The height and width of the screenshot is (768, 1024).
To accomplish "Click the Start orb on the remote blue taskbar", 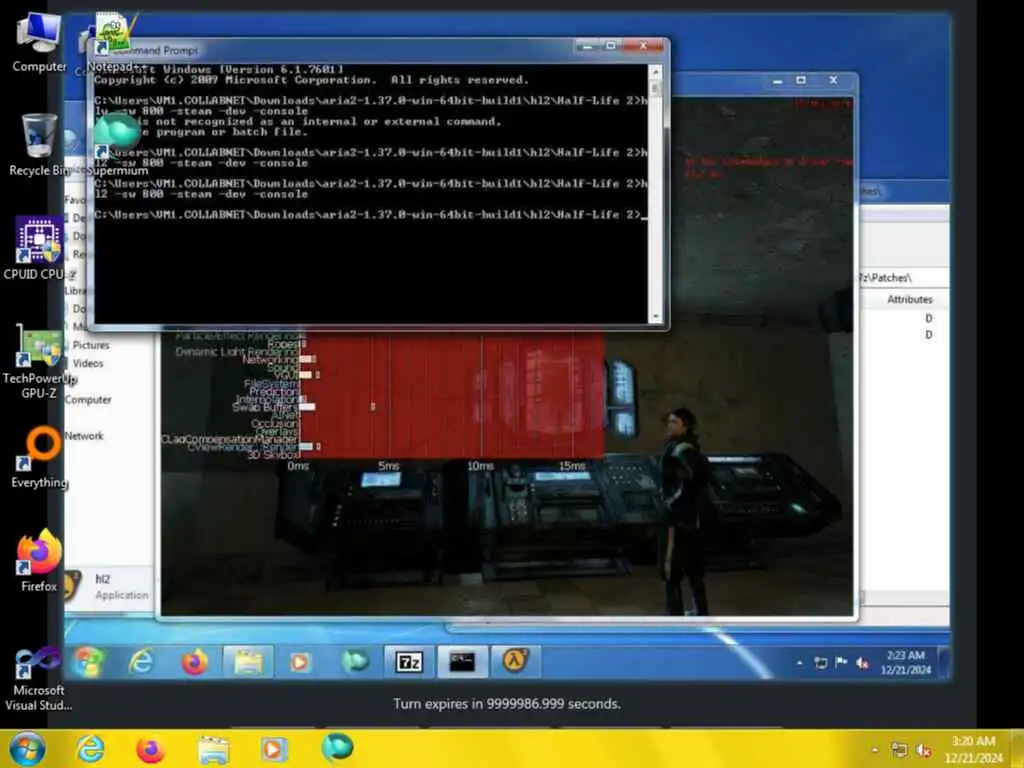I will 89,662.
